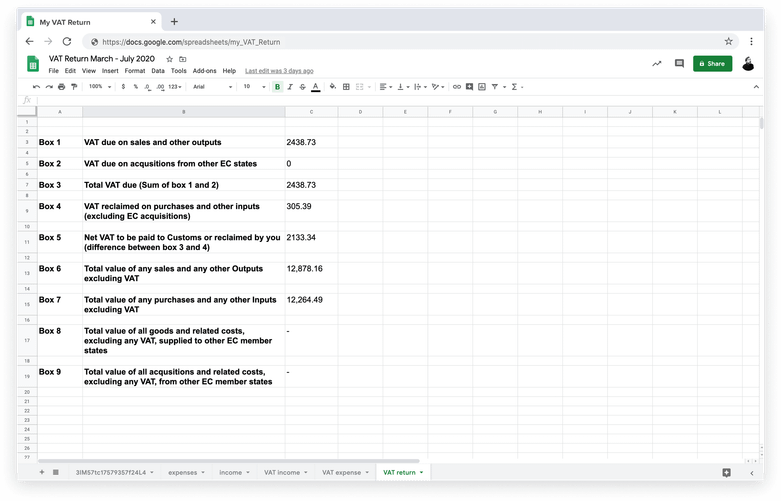Toggle Strikethrough formatting

point(303,87)
